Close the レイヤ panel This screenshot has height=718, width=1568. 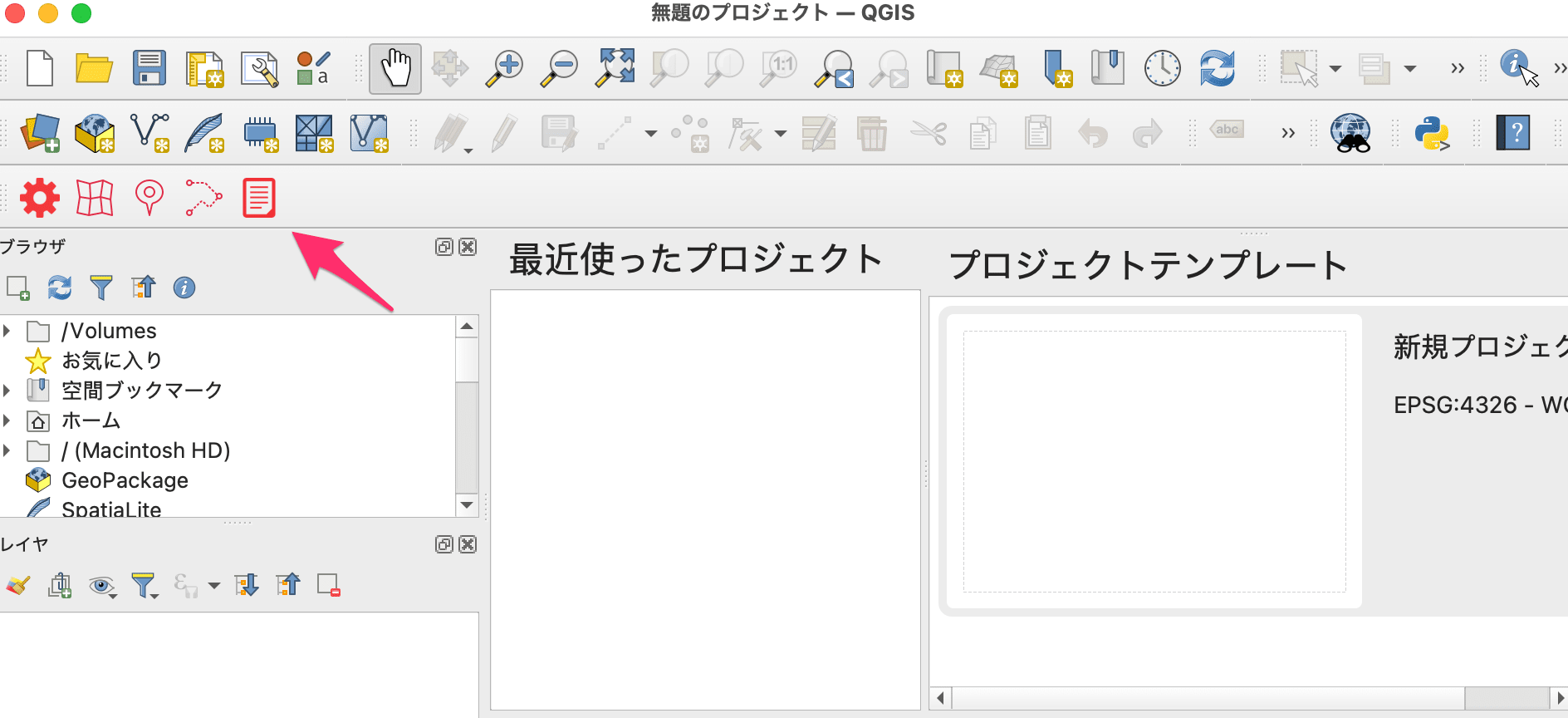[x=468, y=544]
